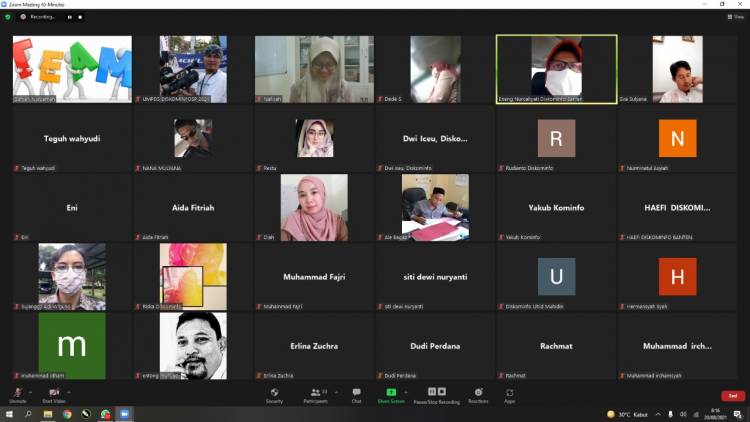Open the Chat panel
750x422 pixels.
click(356, 394)
